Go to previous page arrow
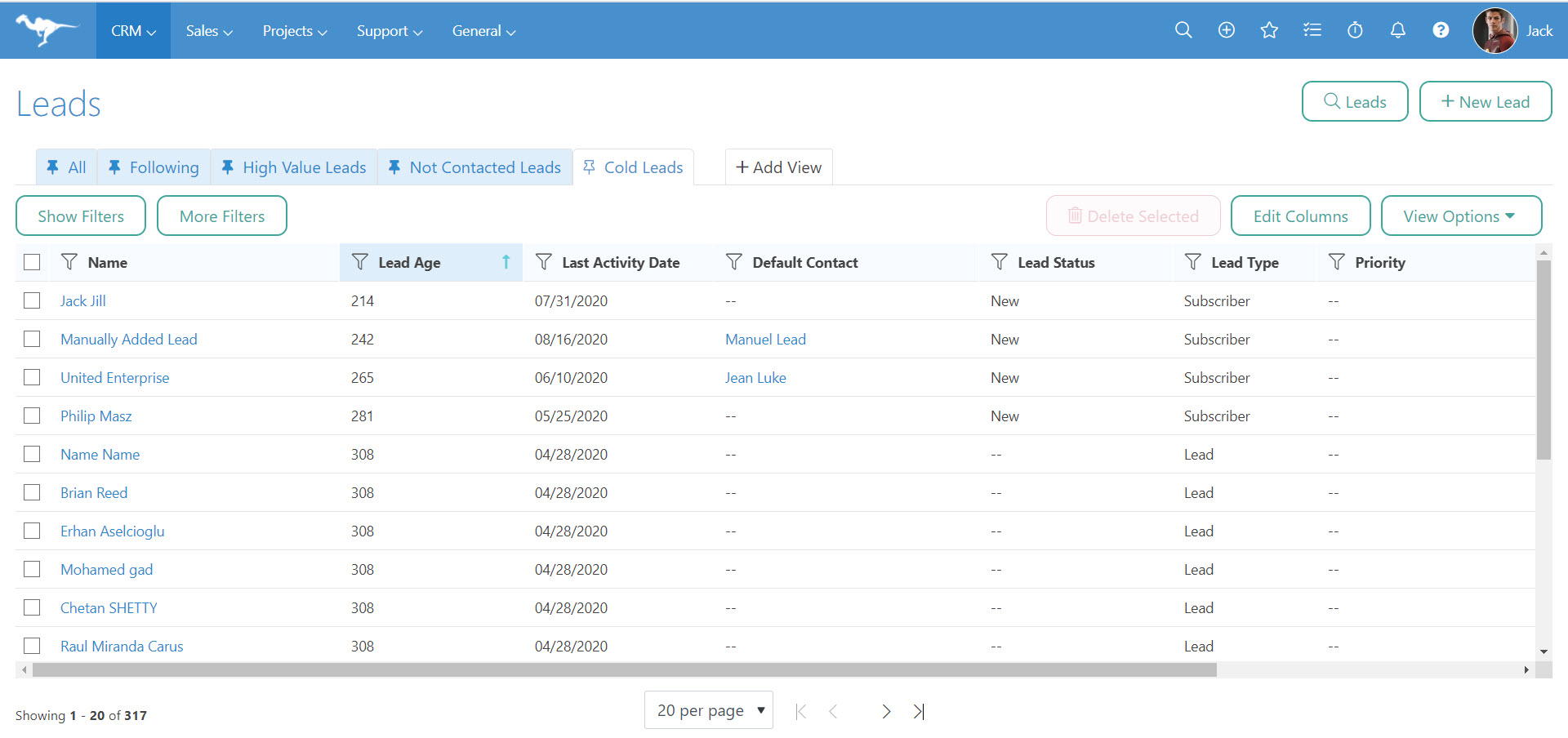 (833, 711)
